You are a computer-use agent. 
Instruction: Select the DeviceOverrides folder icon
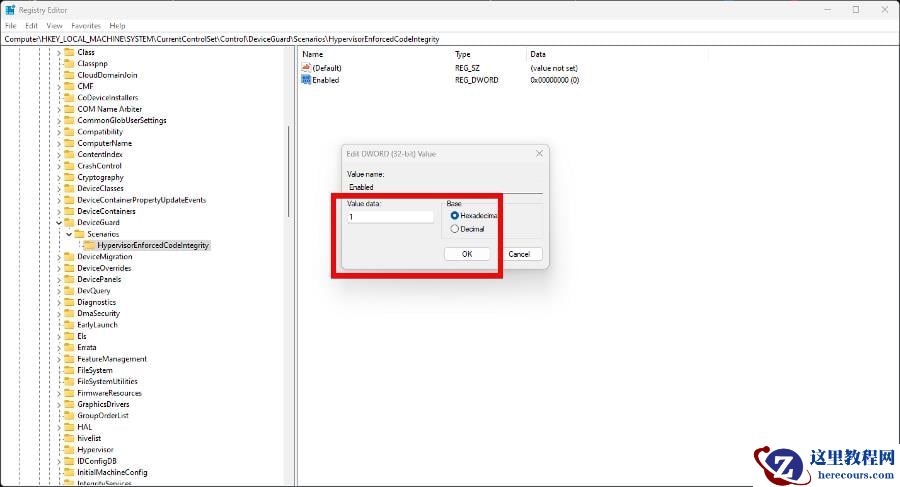(69, 268)
